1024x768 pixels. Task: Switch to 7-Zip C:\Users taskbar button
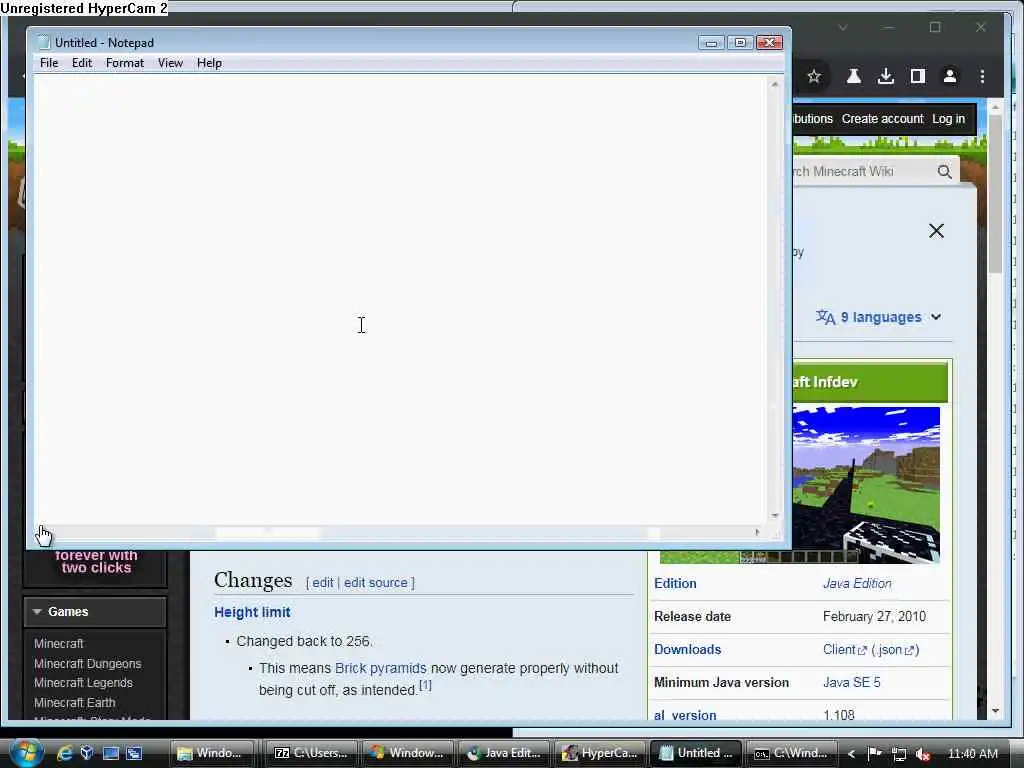pos(311,753)
